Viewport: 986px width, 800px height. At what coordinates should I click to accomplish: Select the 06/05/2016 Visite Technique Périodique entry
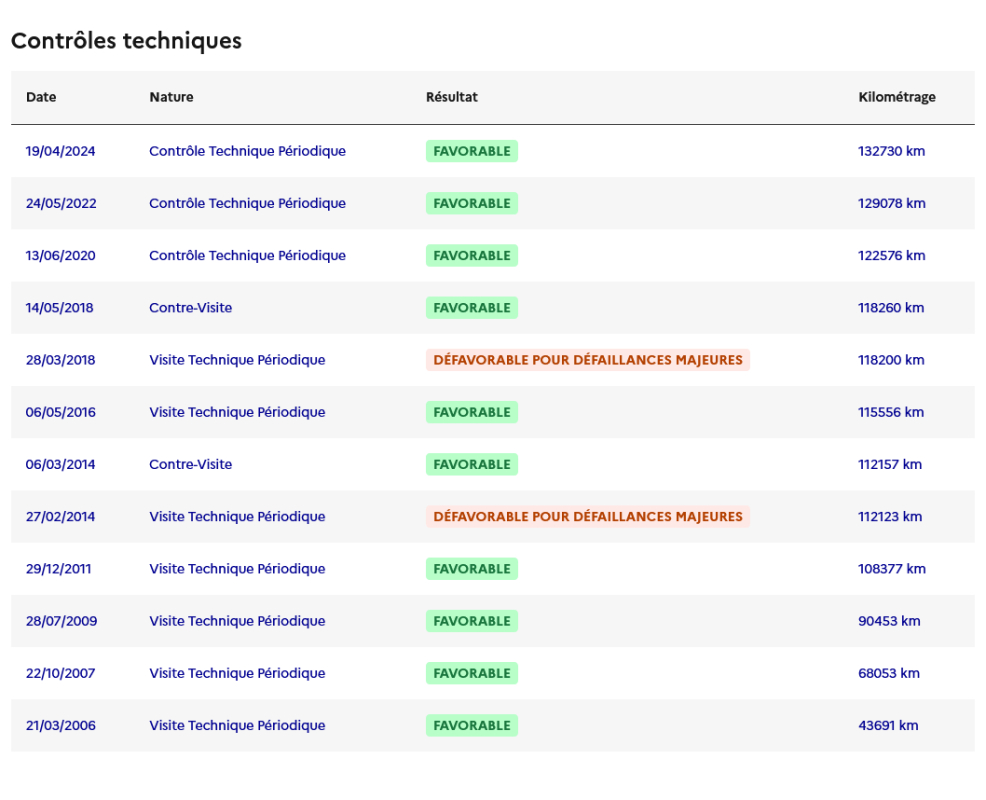237,412
